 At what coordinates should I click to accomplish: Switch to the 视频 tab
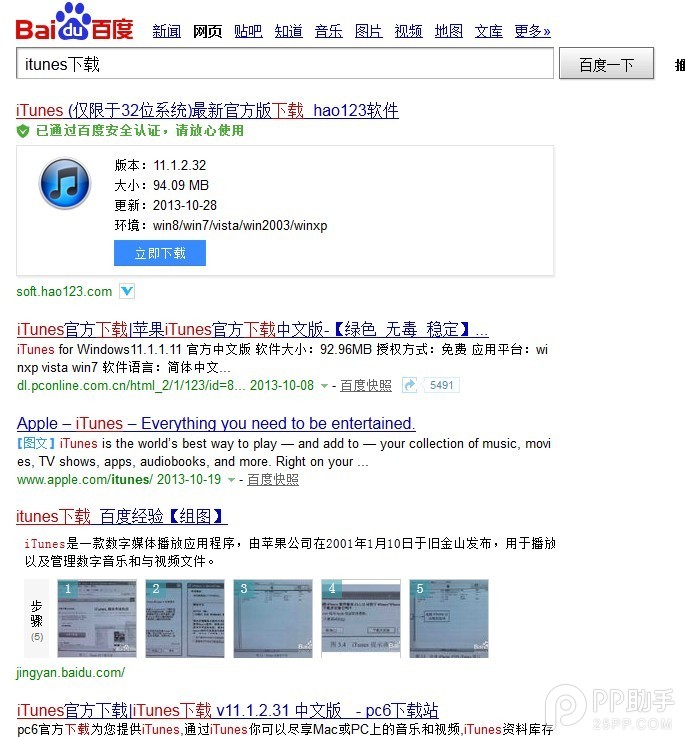[x=409, y=31]
